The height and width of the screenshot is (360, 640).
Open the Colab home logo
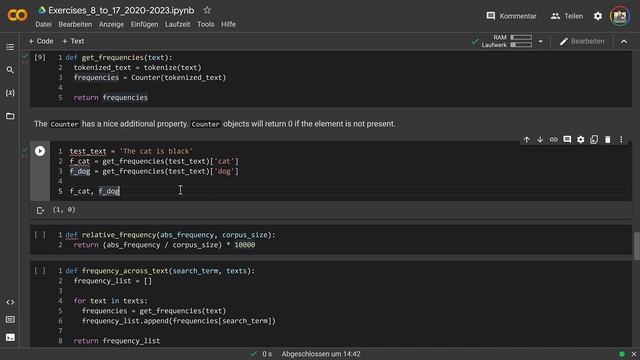click(x=17, y=16)
